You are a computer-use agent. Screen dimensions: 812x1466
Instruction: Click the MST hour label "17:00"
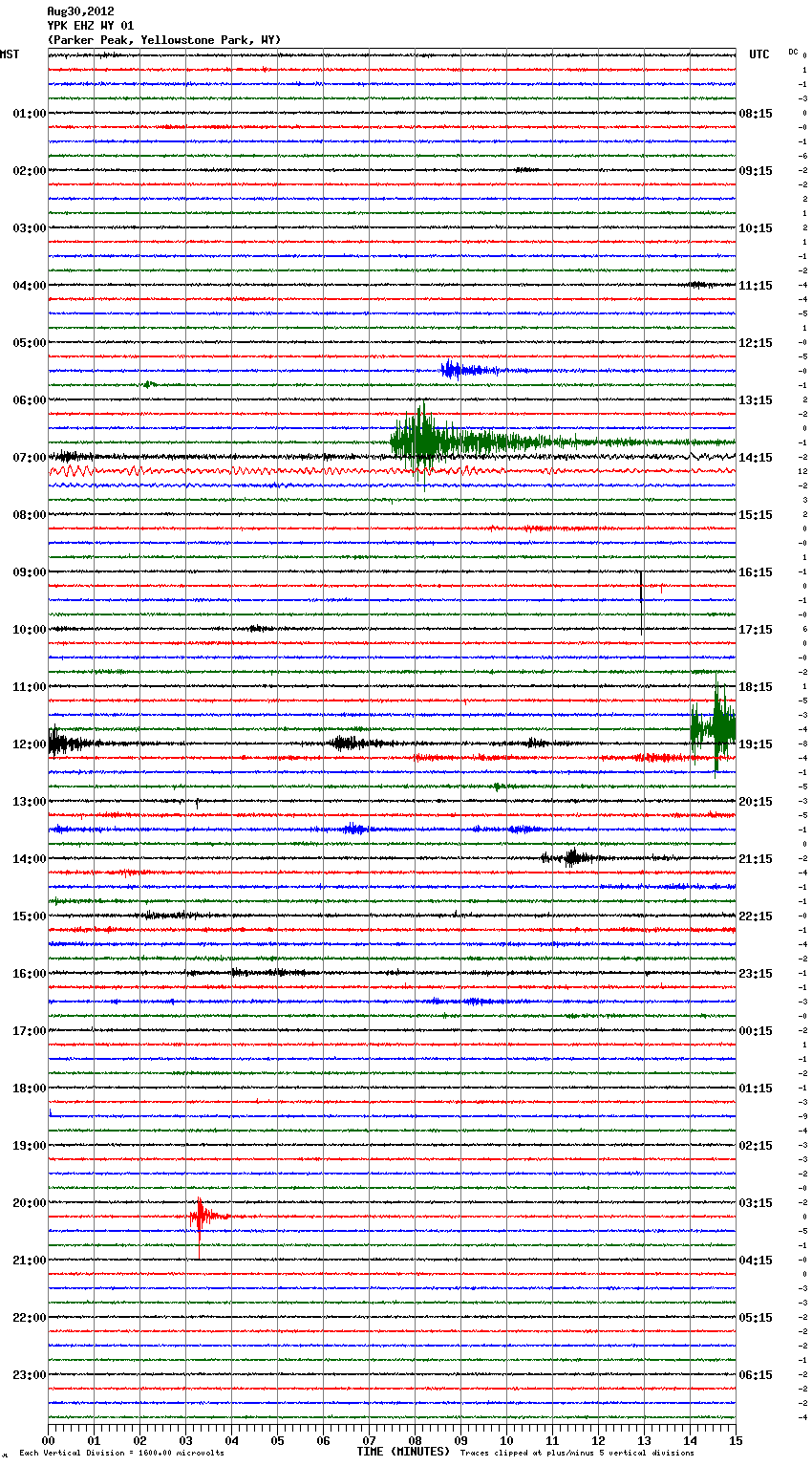[x=30, y=1031]
